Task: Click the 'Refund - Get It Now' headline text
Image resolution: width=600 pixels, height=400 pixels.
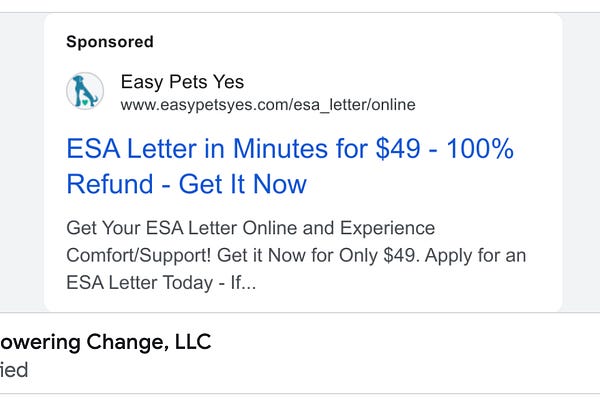Action: pos(187,184)
